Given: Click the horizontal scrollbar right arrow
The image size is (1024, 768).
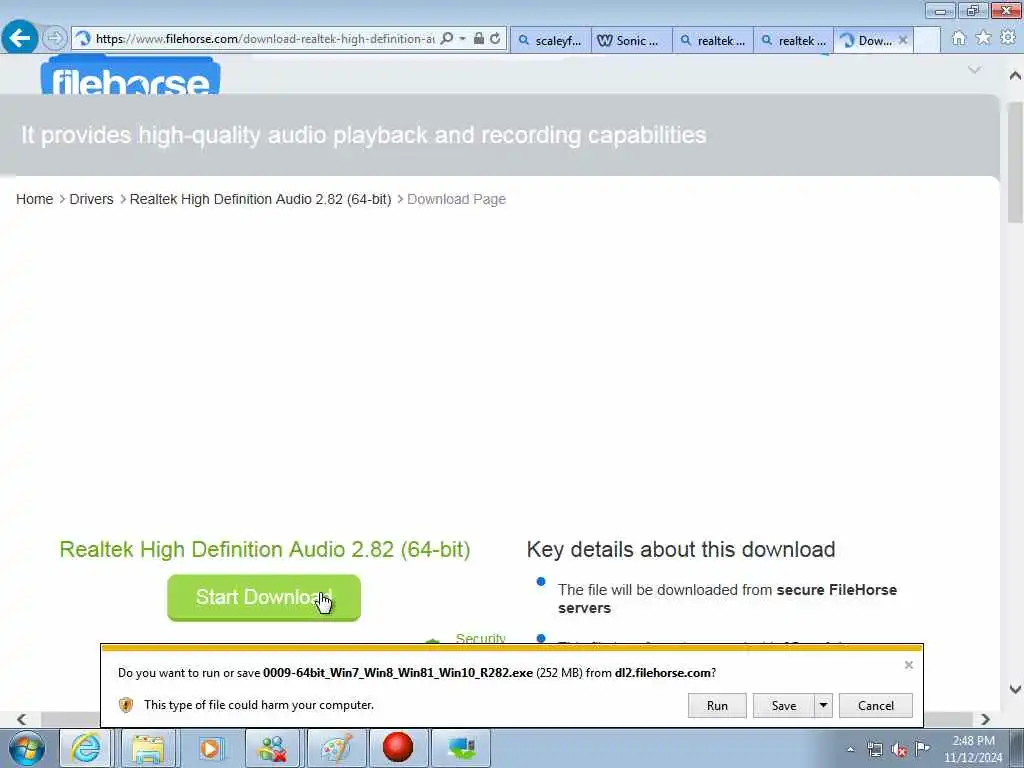Looking at the screenshot, I should point(985,719).
